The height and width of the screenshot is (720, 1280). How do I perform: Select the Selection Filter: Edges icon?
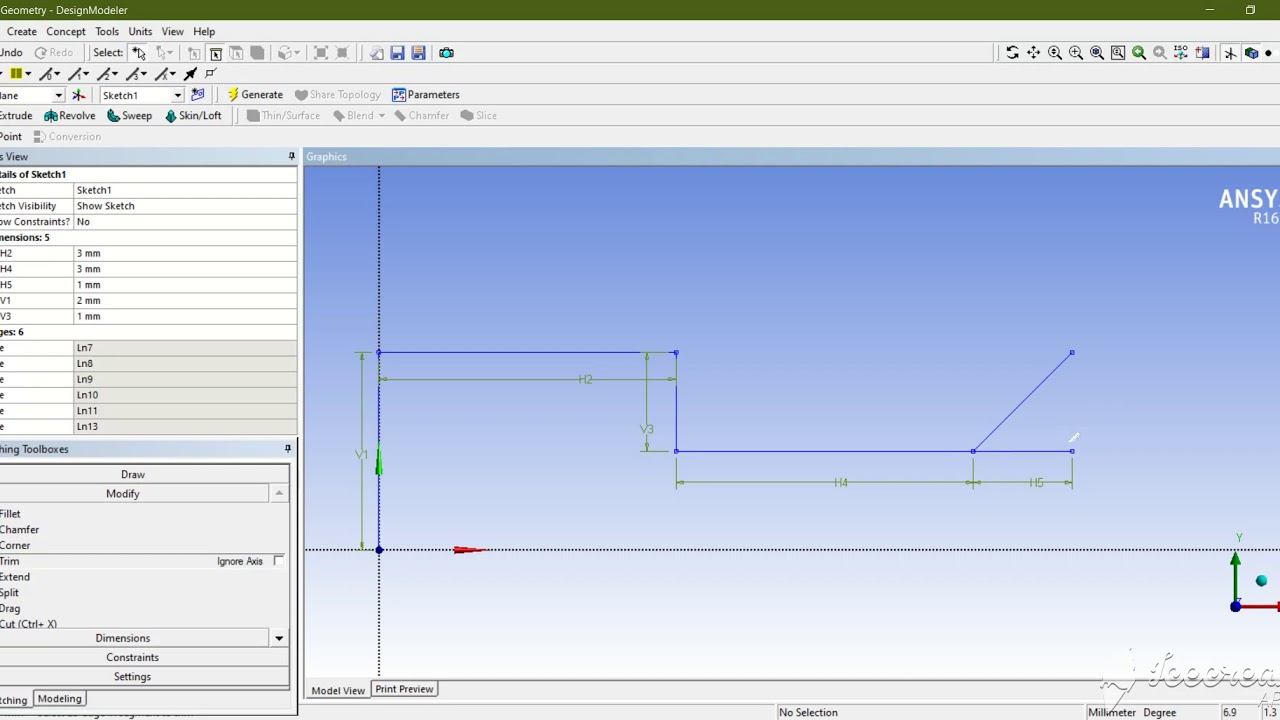point(215,53)
